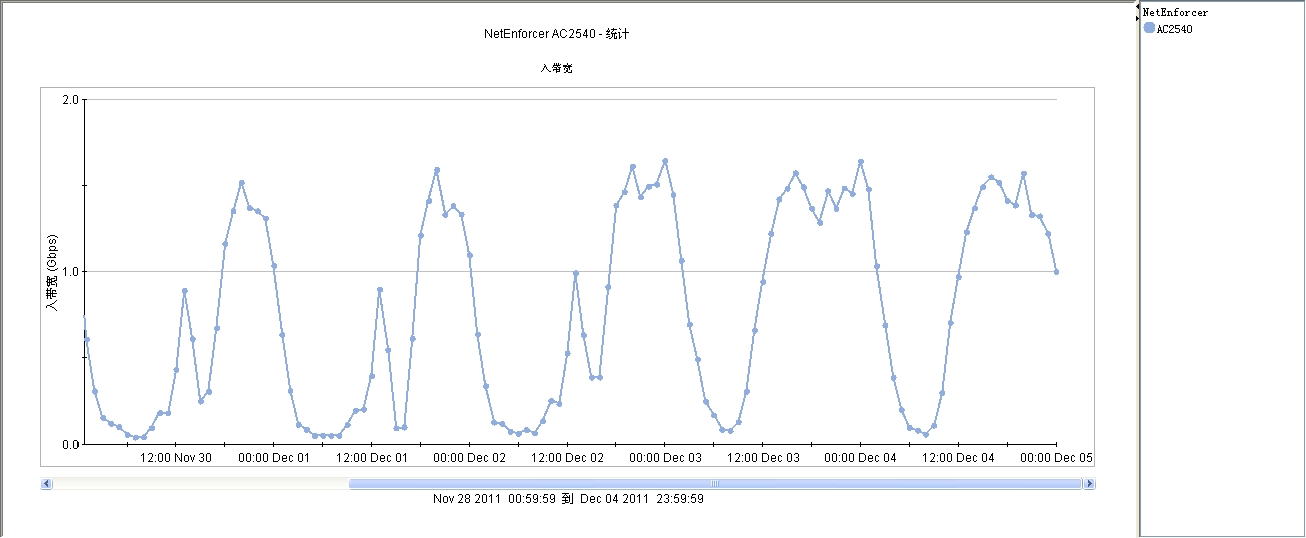Click the scrollbar right arrow below the chart
This screenshot has width=1306, height=538.
click(1089, 484)
